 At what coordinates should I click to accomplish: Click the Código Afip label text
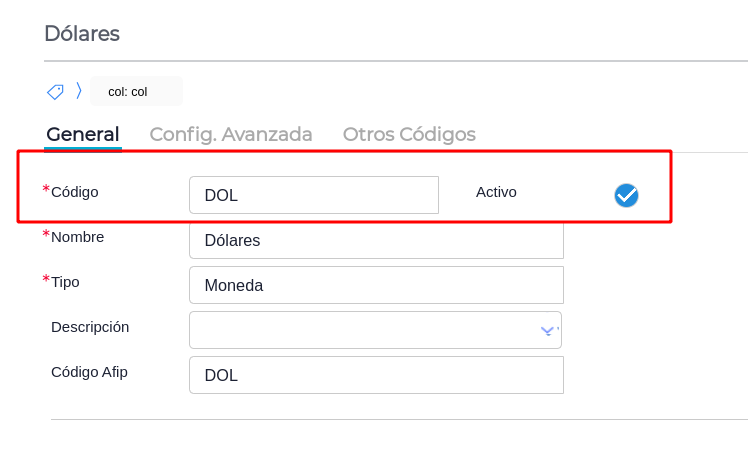89,372
